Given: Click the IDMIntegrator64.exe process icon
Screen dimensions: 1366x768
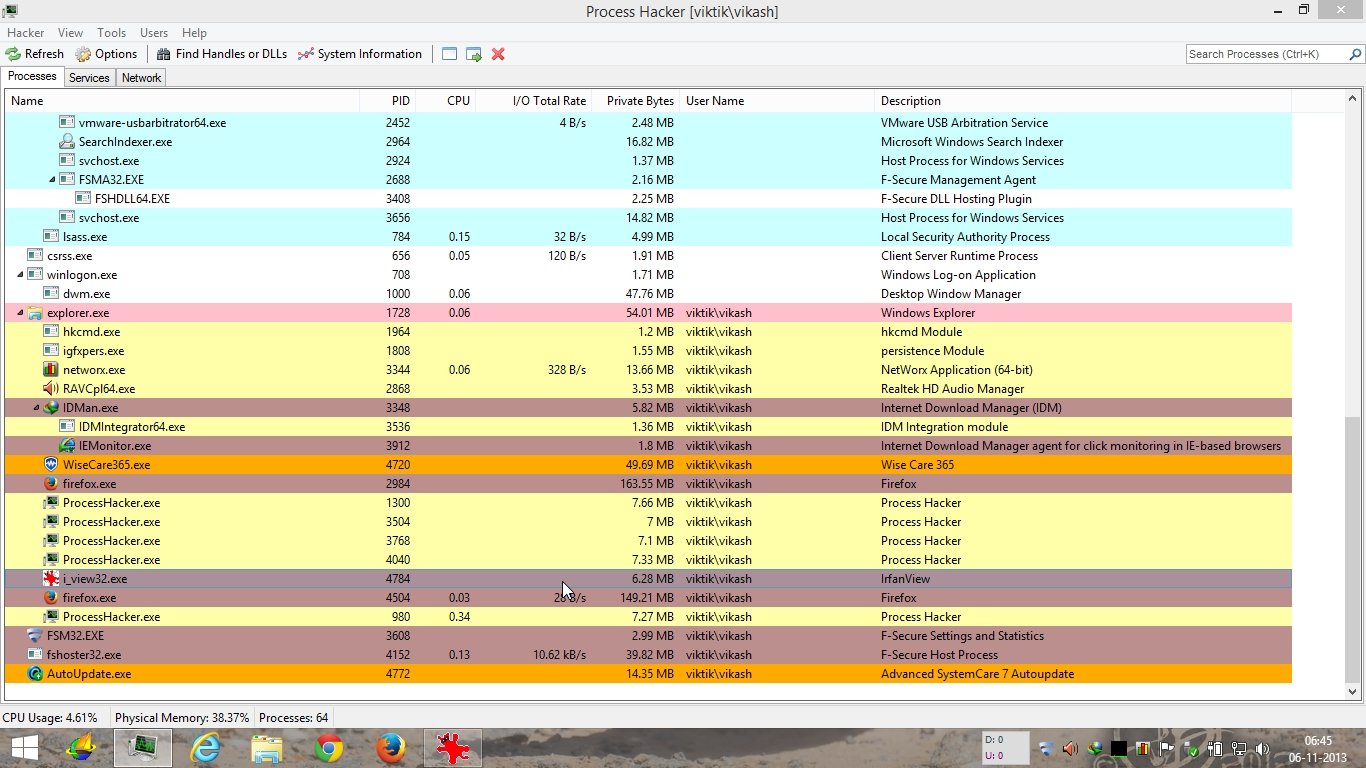Looking at the screenshot, I should 67,427.
